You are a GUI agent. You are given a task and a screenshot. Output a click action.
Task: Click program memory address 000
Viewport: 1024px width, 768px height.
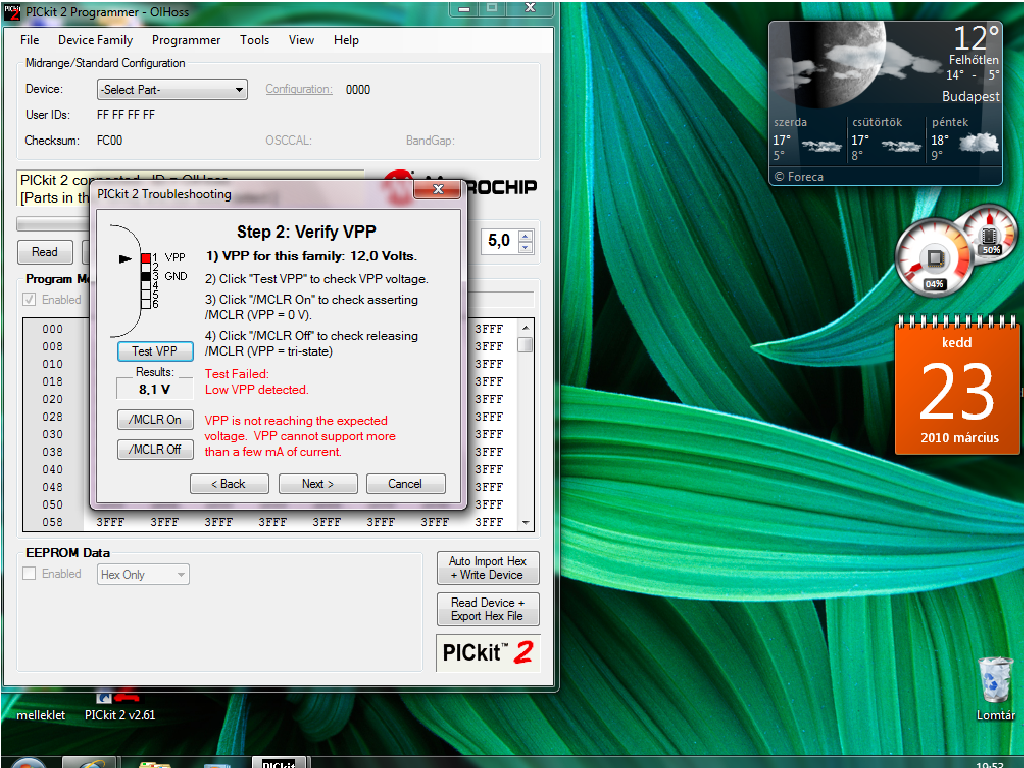[52, 329]
